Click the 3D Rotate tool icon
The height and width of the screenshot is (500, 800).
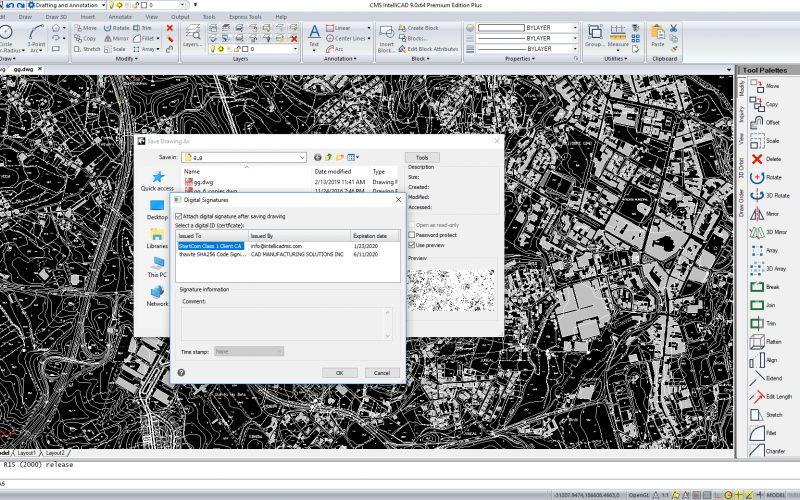(757, 195)
